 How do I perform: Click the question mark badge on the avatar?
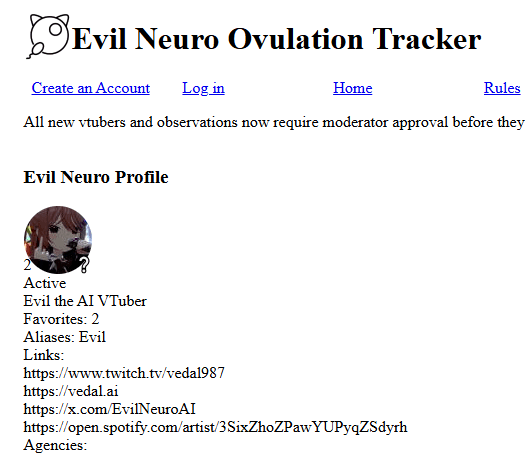(x=84, y=265)
